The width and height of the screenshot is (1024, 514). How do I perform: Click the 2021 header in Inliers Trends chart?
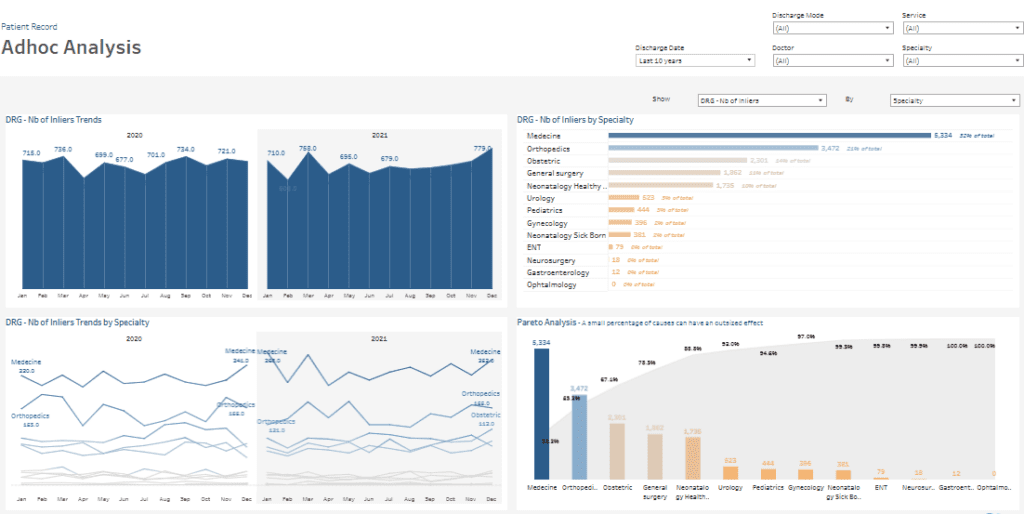[380, 135]
